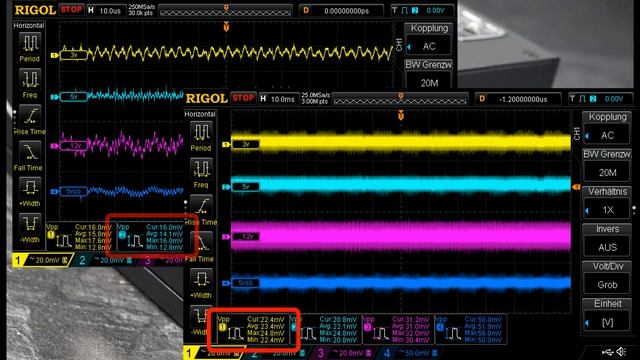Click the RIGOL logo in the front scope
Viewport: 640px width, 360px height.
[206, 98]
